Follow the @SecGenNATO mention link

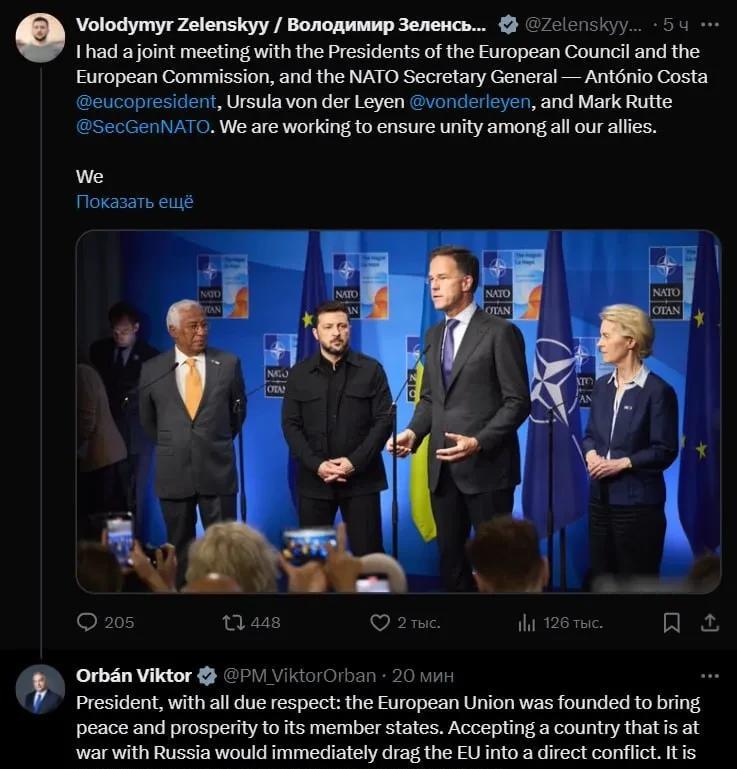[143, 127]
